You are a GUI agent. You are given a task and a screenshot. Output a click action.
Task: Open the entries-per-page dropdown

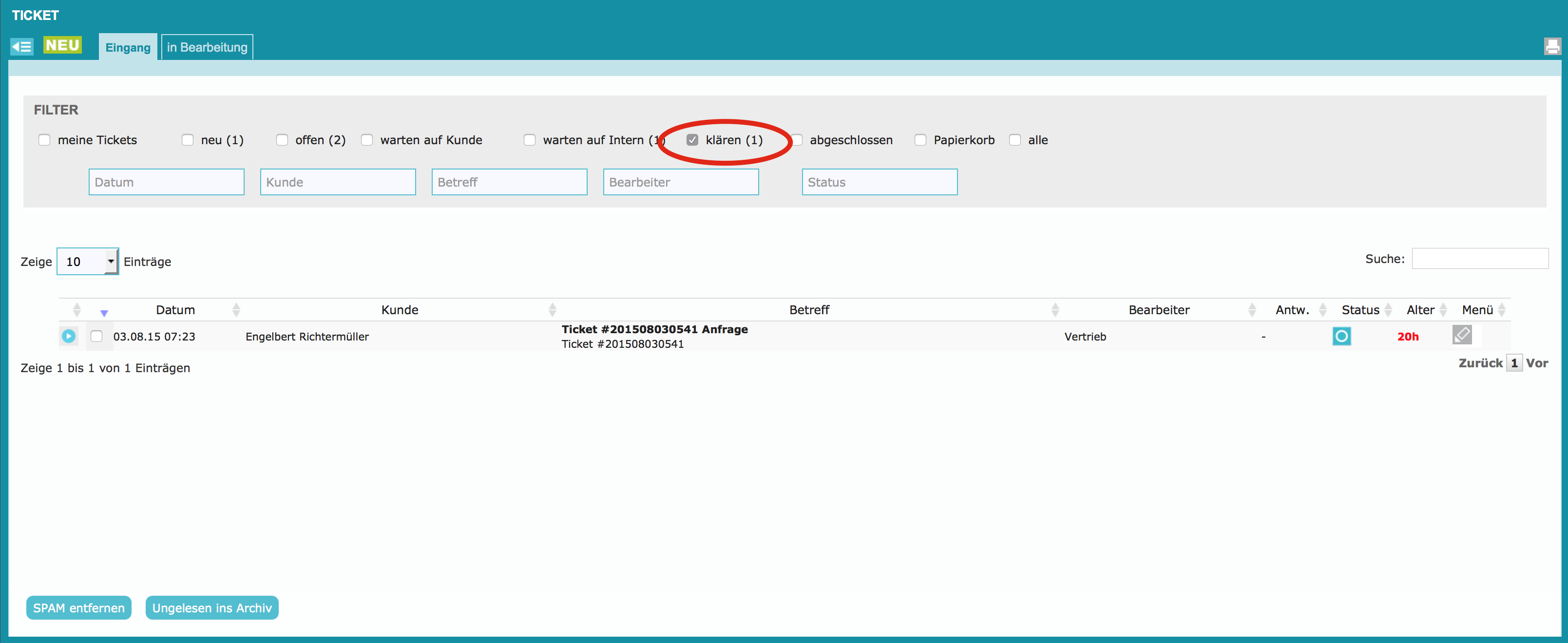point(88,262)
